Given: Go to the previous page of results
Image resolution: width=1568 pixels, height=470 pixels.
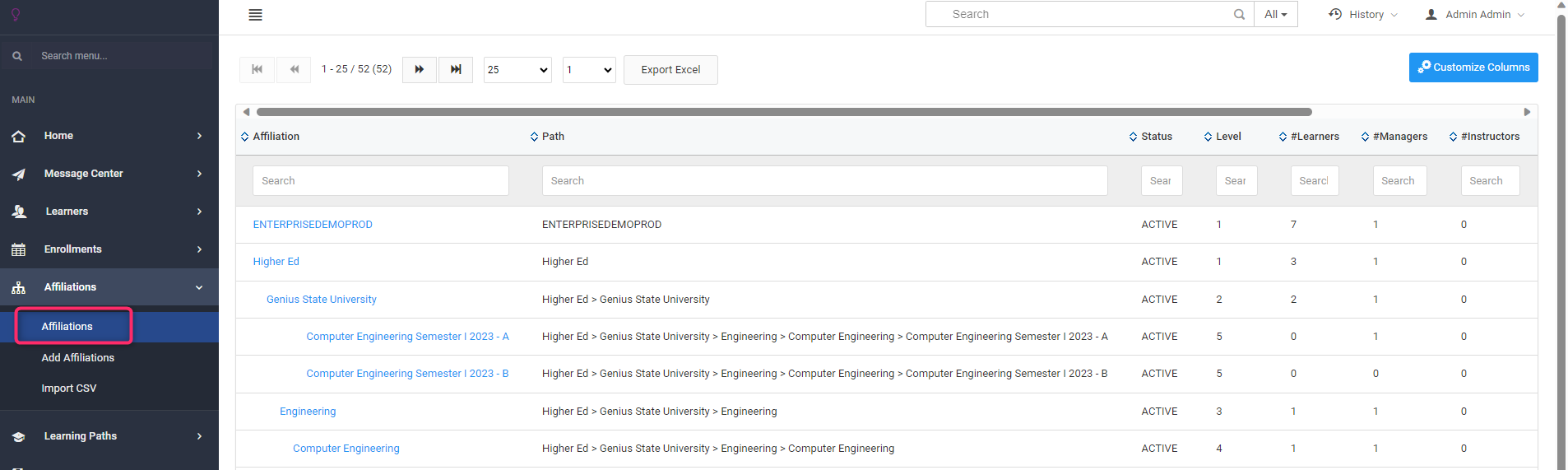Looking at the screenshot, I should [x=294, y=70].
